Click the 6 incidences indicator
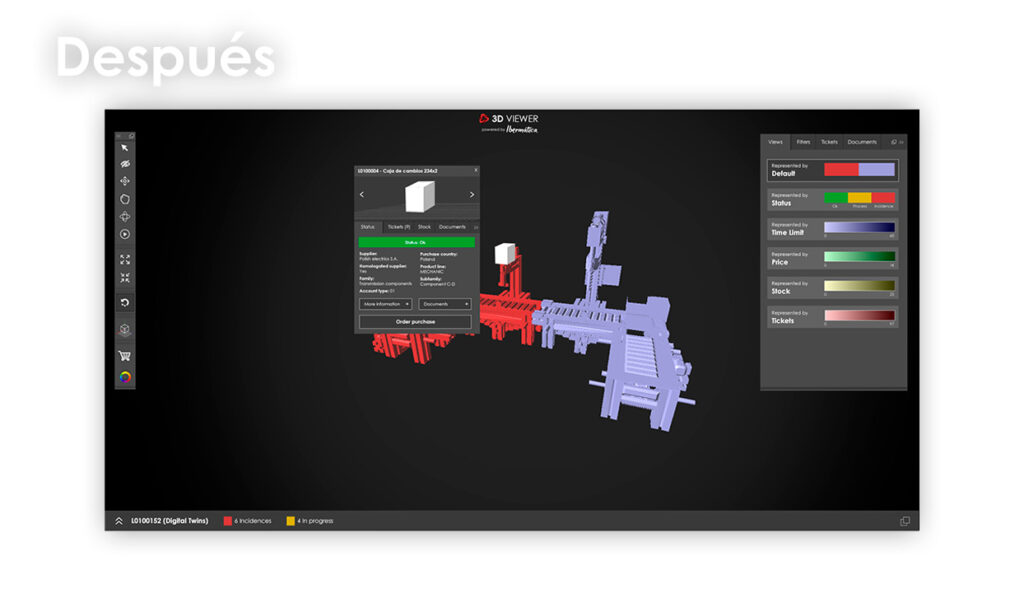 (x=247, y=521)
